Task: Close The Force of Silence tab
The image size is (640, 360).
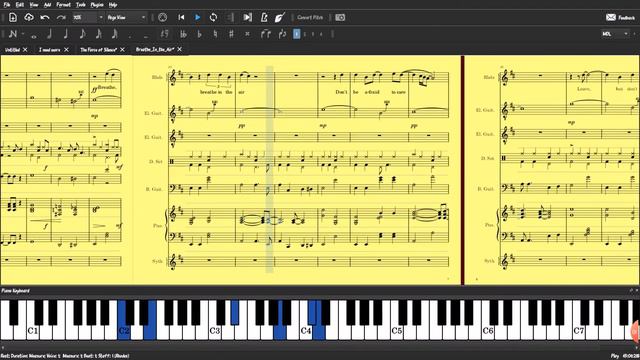Action: (x=122, y=49)
